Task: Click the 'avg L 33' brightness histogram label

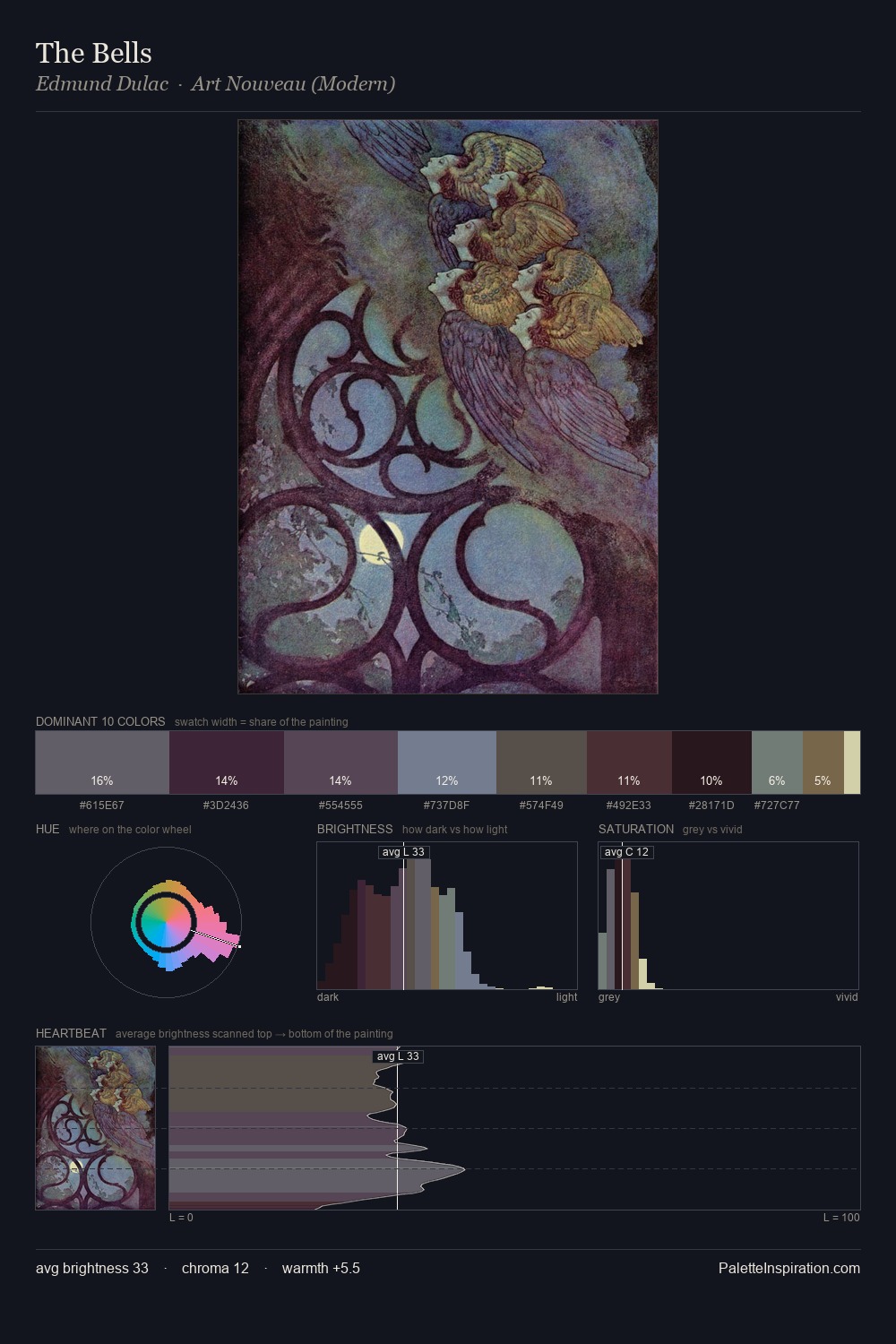Action: point(403,852)
